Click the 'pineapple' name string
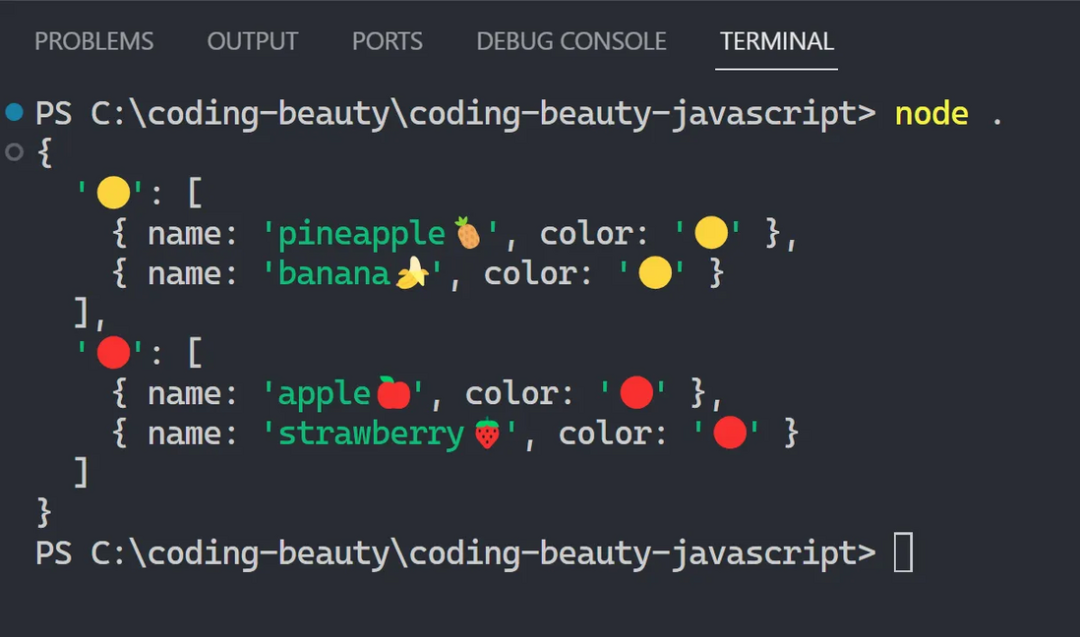1080x637 pixels. tap(361, 234)
